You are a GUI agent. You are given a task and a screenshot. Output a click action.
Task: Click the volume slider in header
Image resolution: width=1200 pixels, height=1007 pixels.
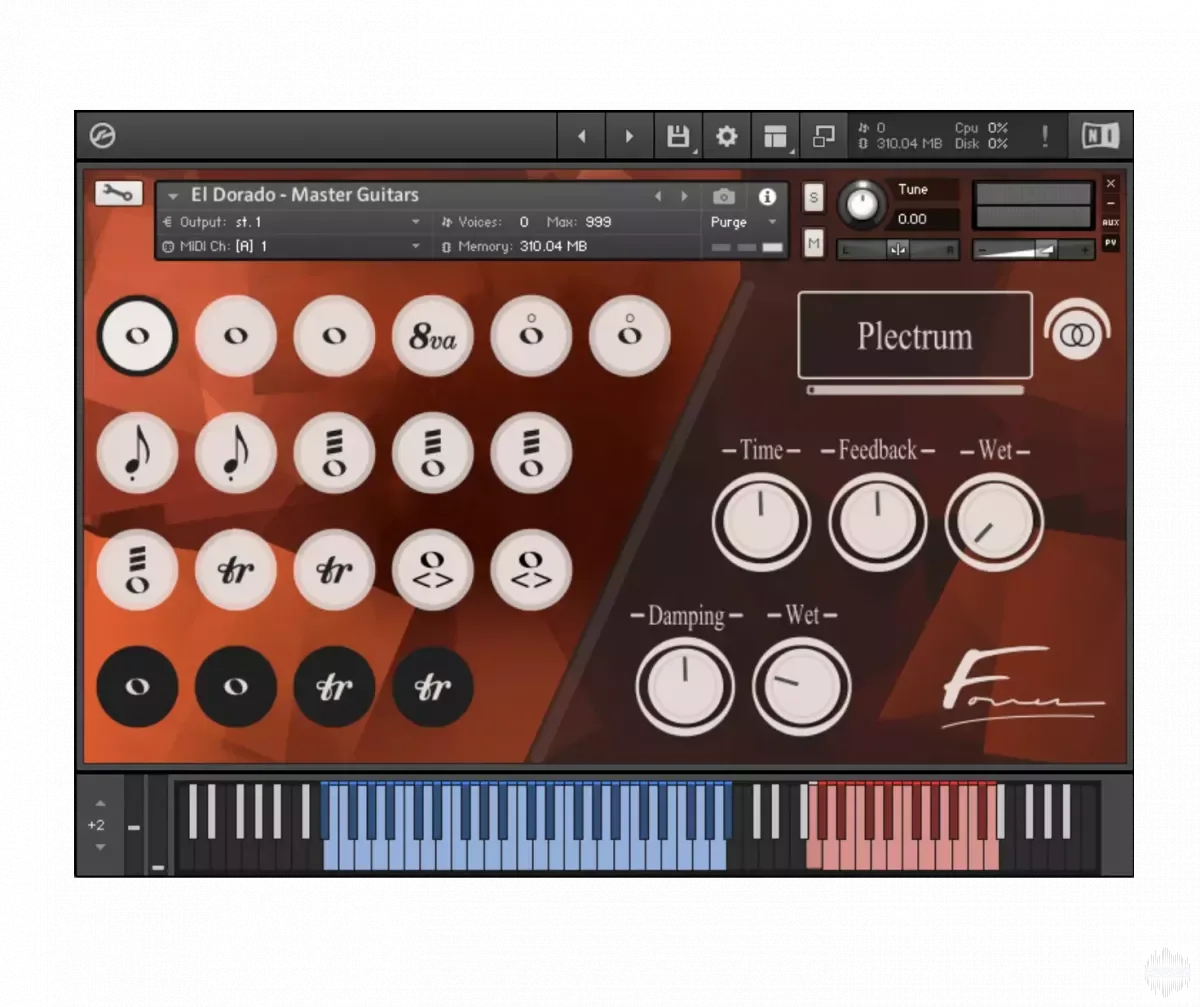click(1034, 250)
